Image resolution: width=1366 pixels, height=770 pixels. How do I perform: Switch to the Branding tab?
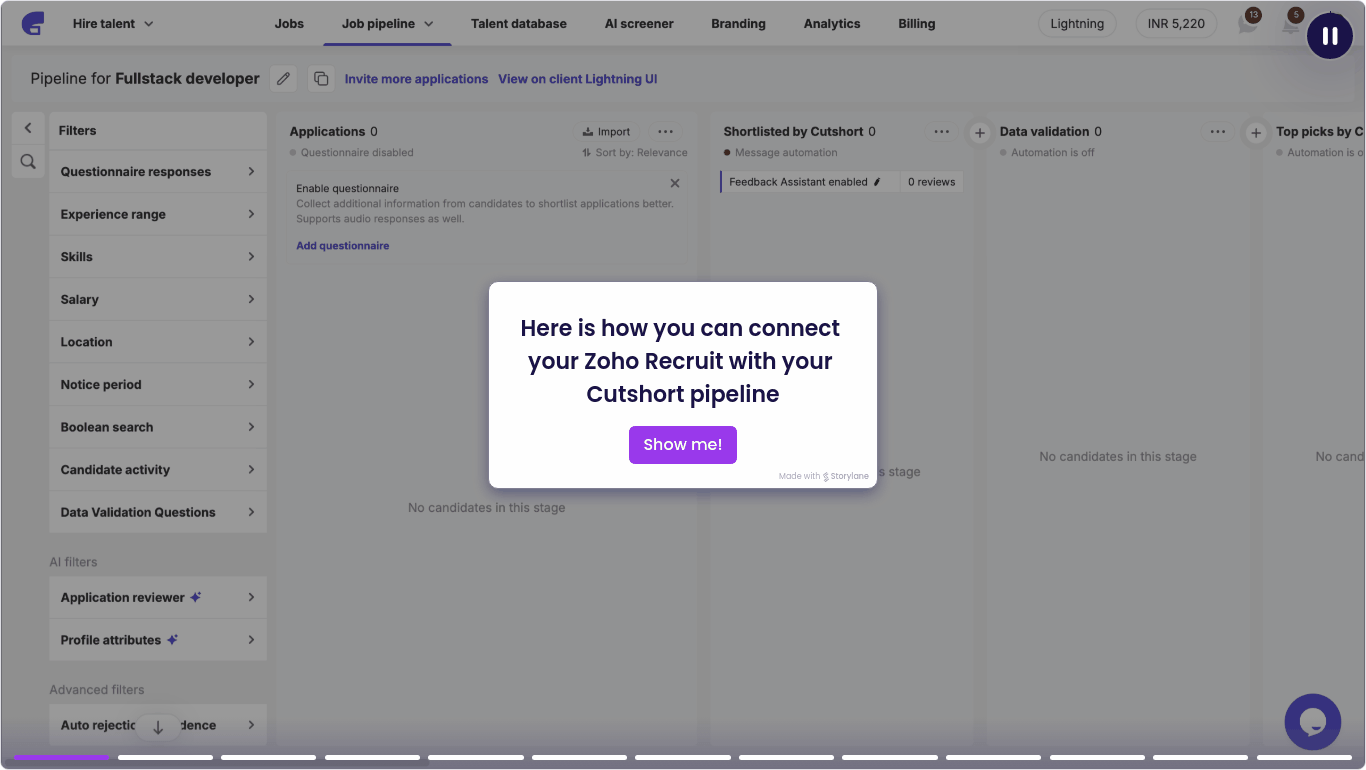738,23
